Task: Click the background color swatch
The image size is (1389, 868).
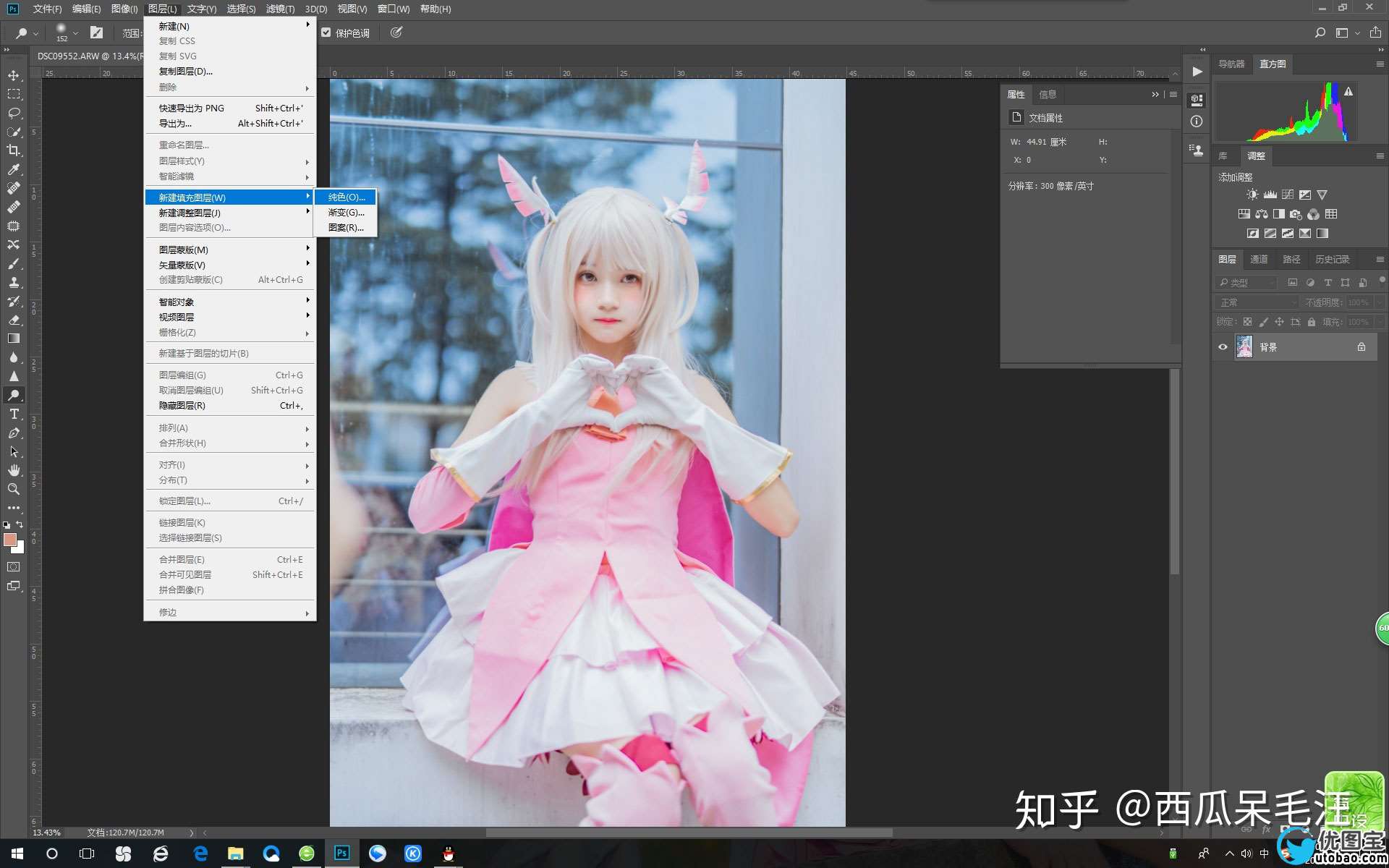Action: (20, 548)
